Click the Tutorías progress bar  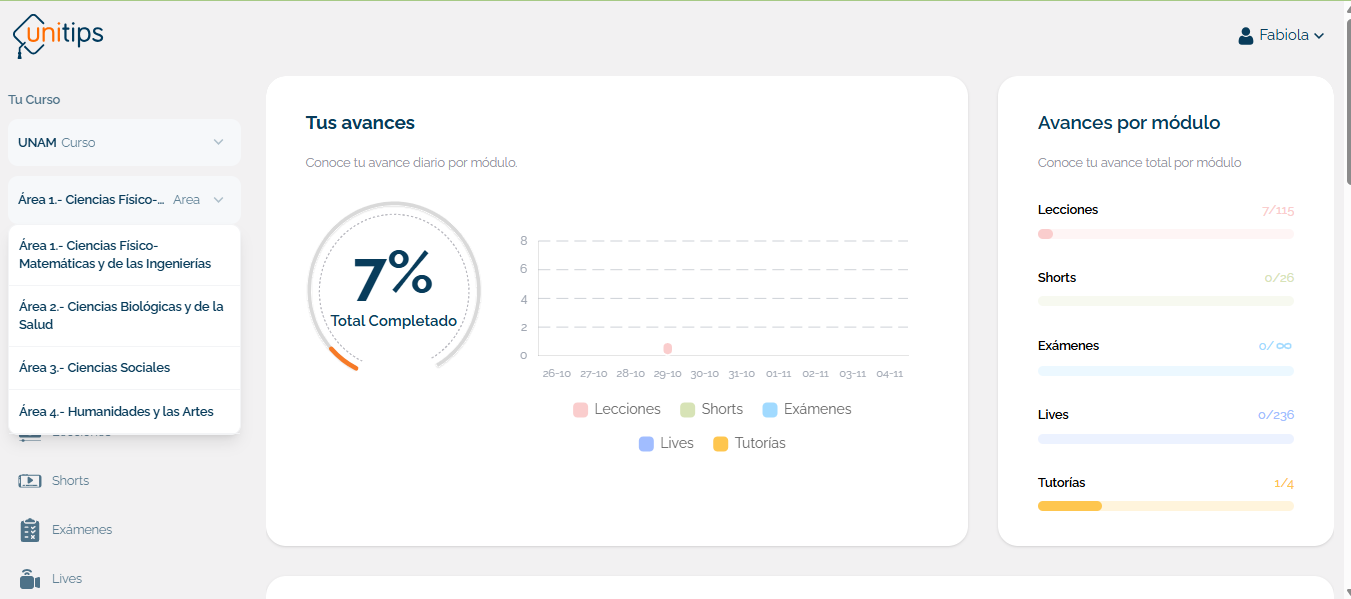[1165, 506]
